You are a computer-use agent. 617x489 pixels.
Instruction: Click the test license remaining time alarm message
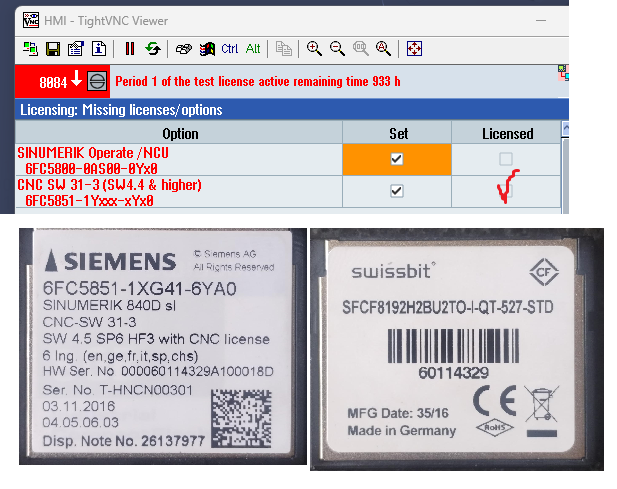point(258,81)
